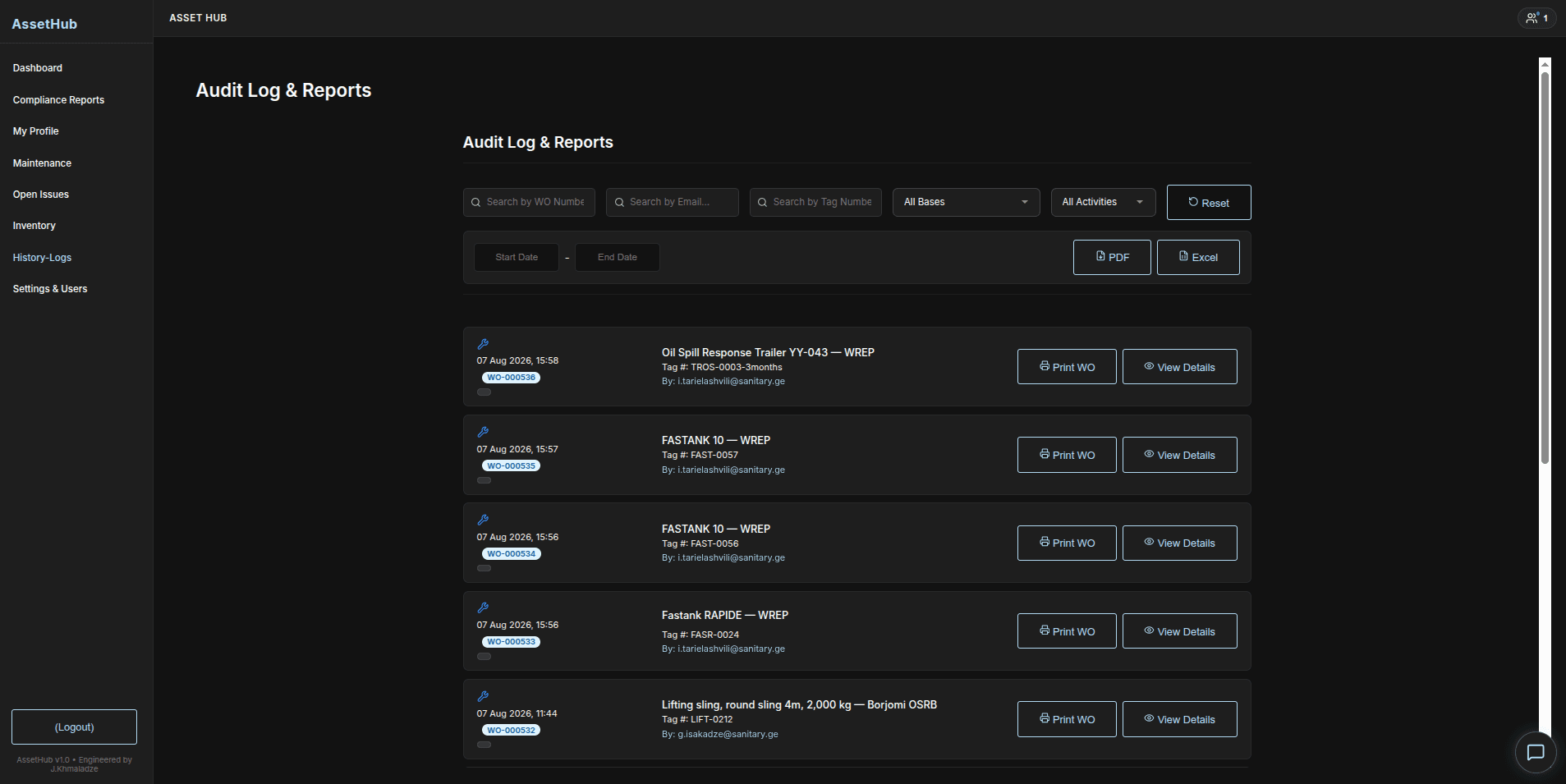Screen dimensions: 1566x784
Task: Click the wrench icon on the WO-000535 entry
Action: point(483,432)
